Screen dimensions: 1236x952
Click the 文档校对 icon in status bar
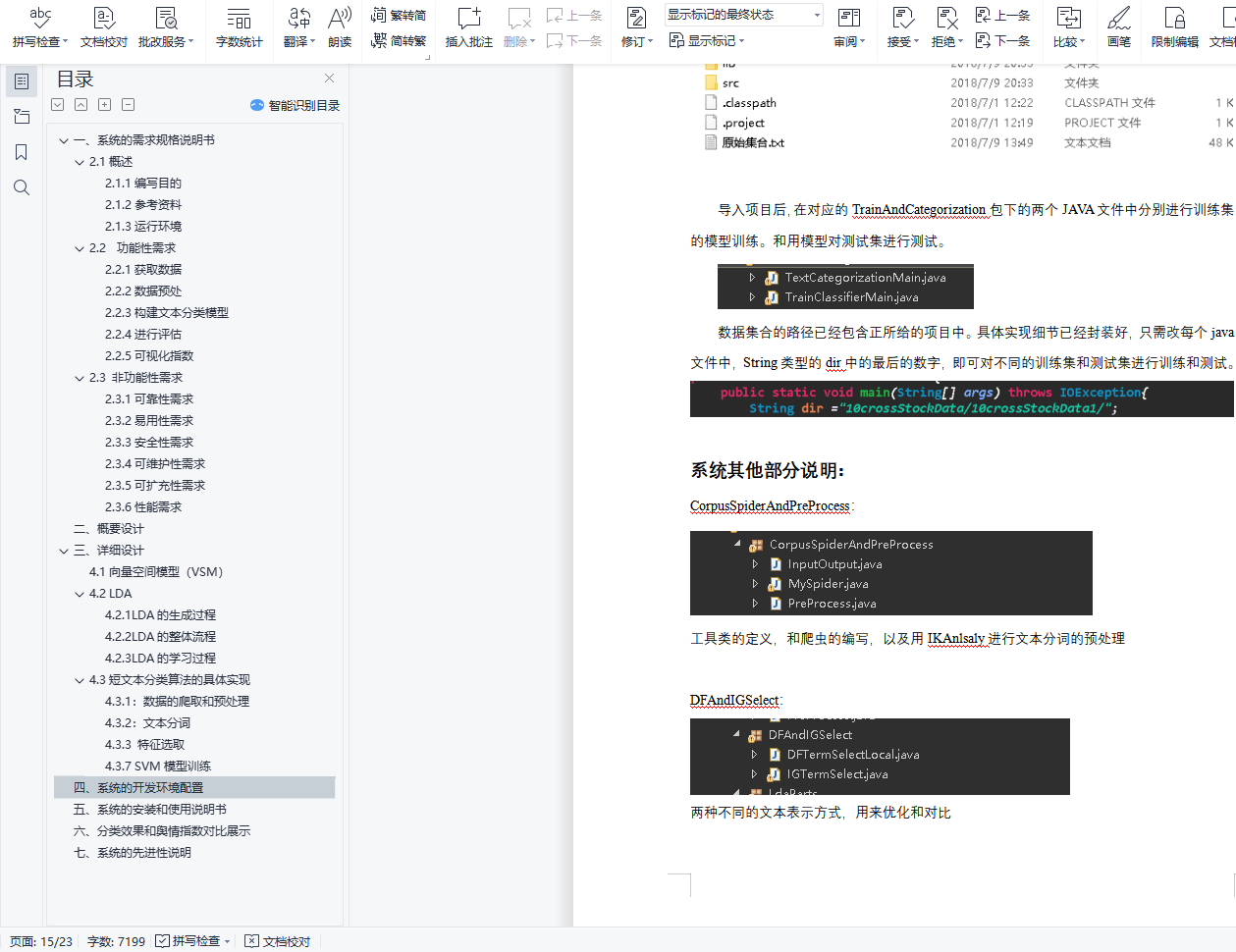pyautogui.click(x=252, y=941)
